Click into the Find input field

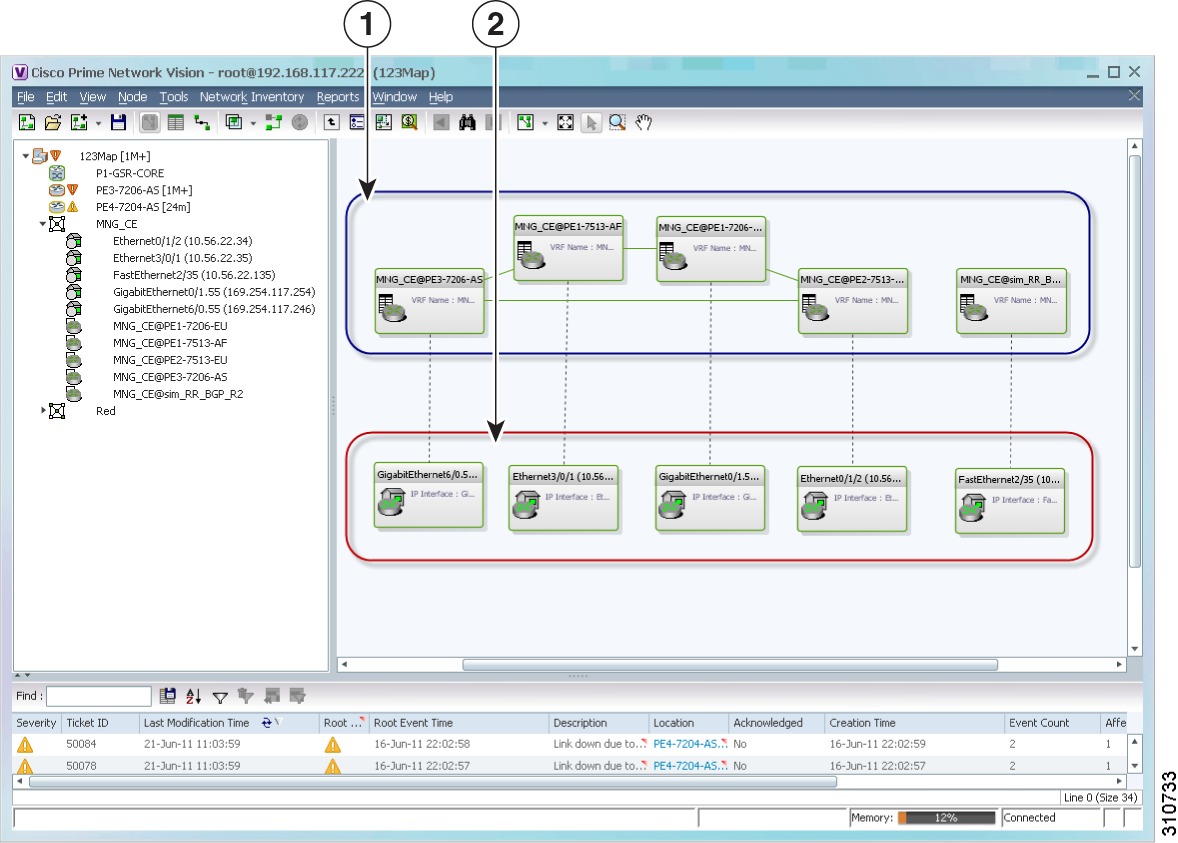[98, 696]
